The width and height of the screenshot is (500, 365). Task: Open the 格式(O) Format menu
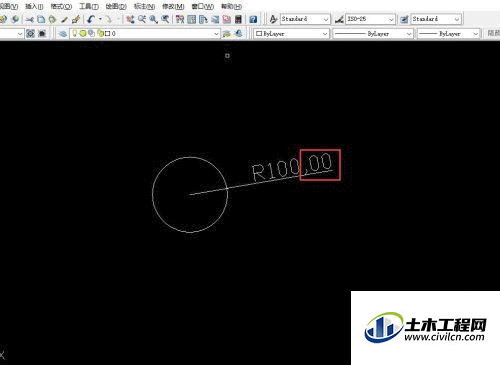coord(61,6)
